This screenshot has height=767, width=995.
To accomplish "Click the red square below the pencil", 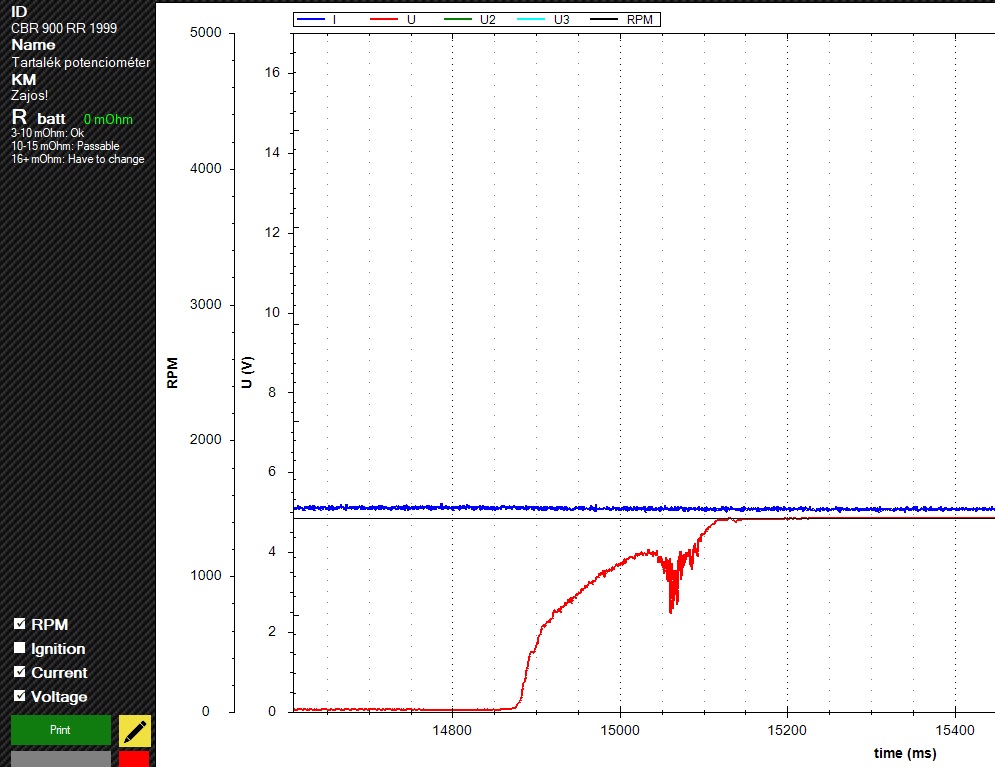I will (135, 759).
